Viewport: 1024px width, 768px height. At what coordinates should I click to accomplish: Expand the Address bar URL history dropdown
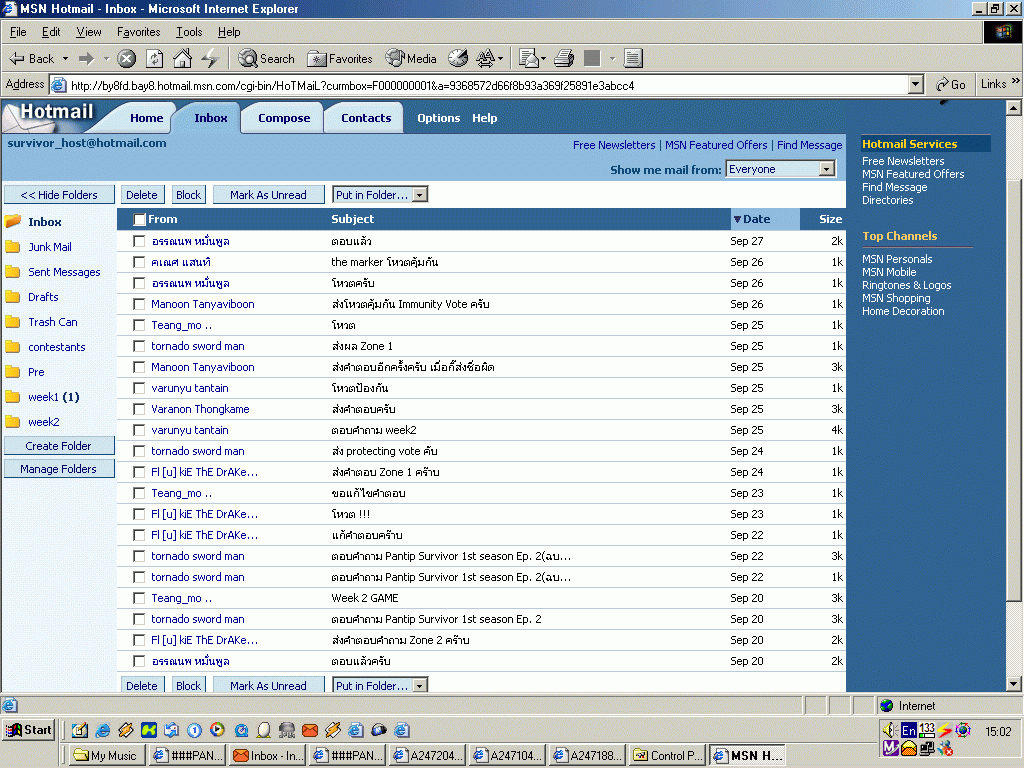[x=916, y=84]
